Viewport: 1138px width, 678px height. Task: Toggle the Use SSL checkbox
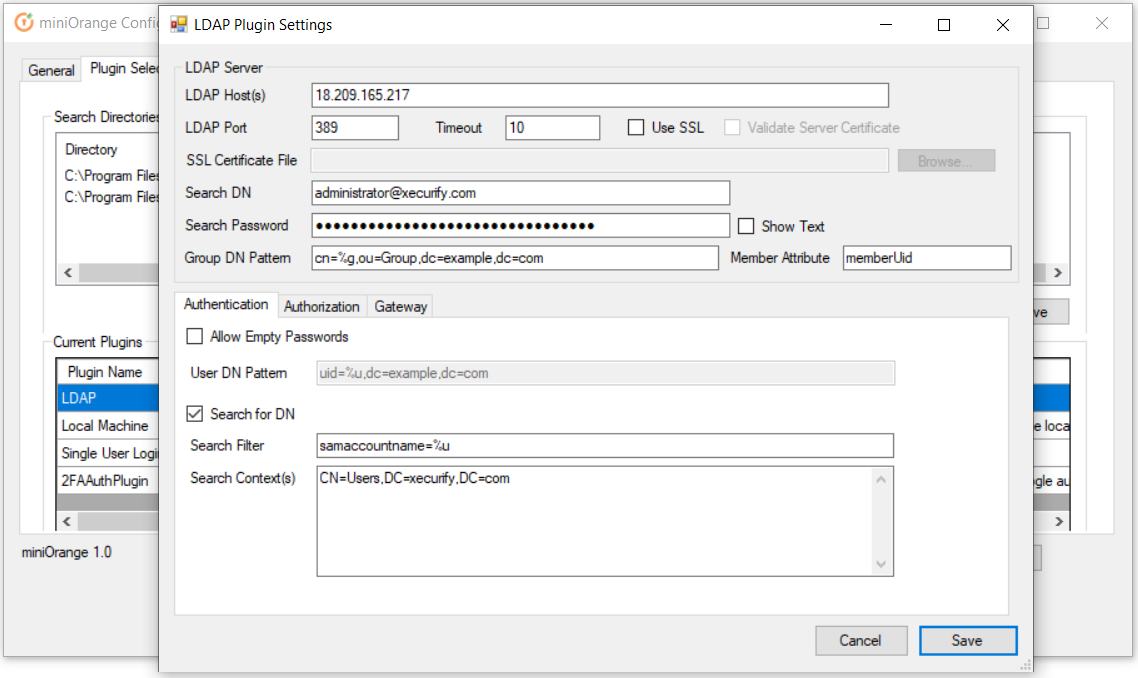(x=636, y=128)
